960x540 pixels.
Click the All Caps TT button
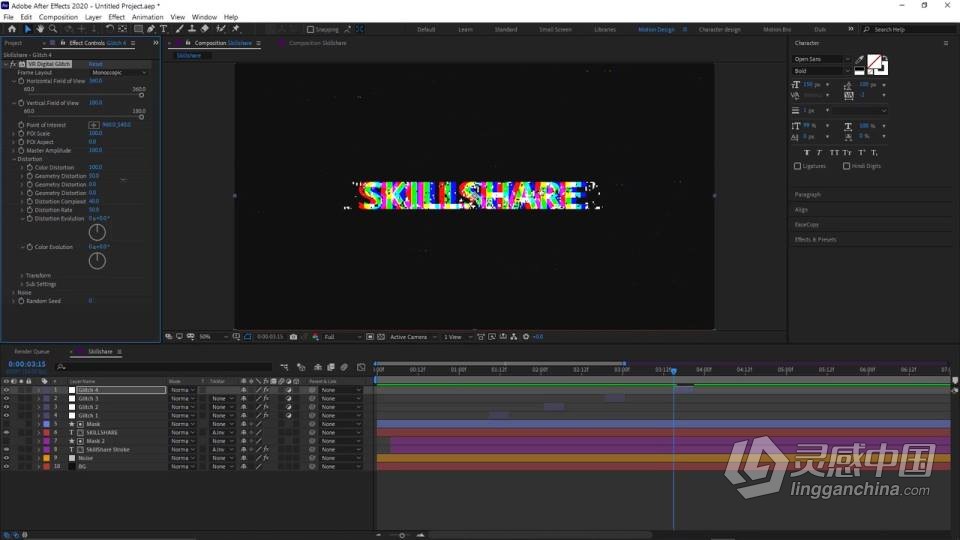tap(834, 152)
